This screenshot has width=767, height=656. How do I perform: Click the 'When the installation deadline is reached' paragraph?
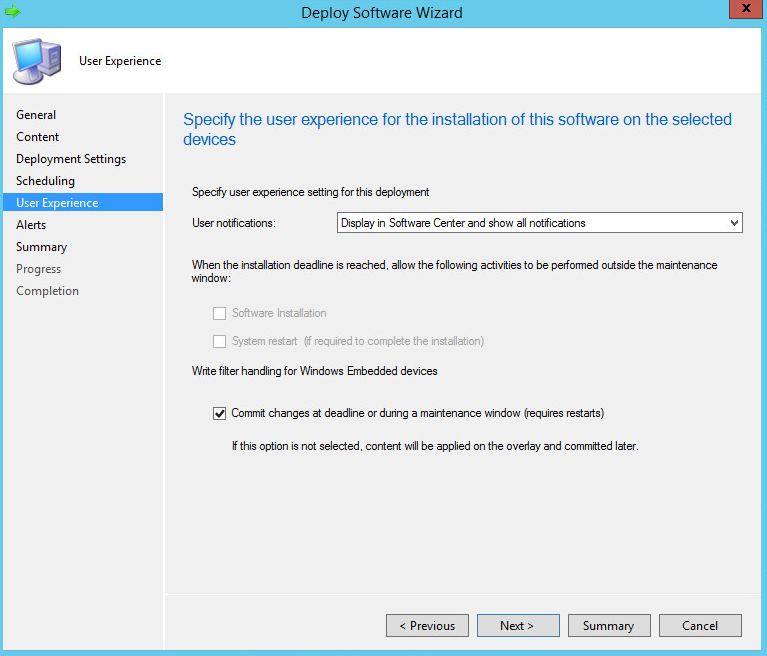click(x=454, y=271)
